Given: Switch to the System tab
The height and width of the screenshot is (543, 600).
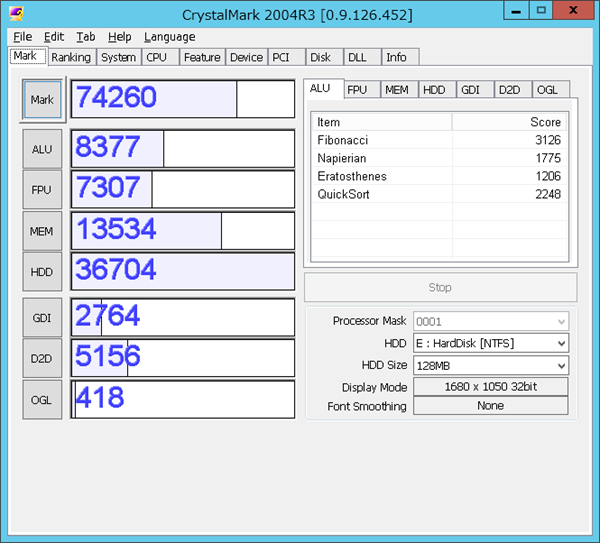Looking at the screenshot, I should pyautogui.click(x=118, y=57).
